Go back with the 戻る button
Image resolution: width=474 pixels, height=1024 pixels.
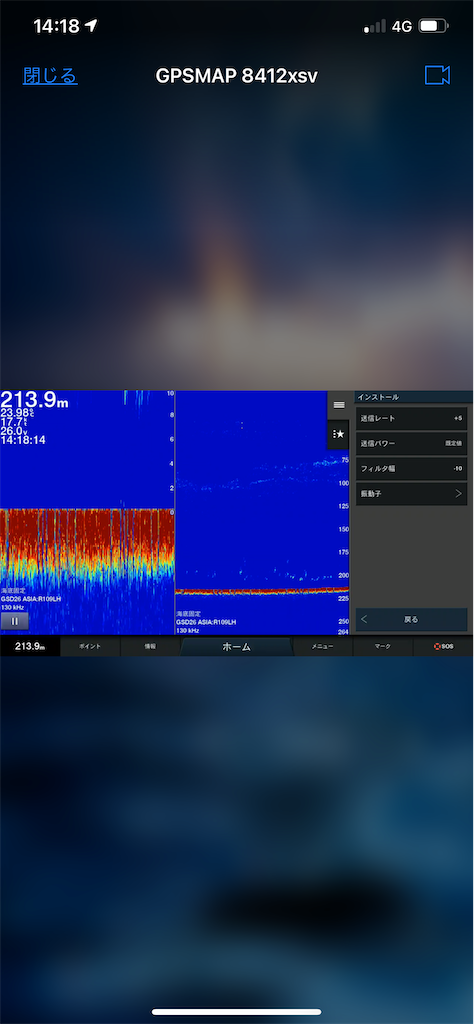pos(411,619)
